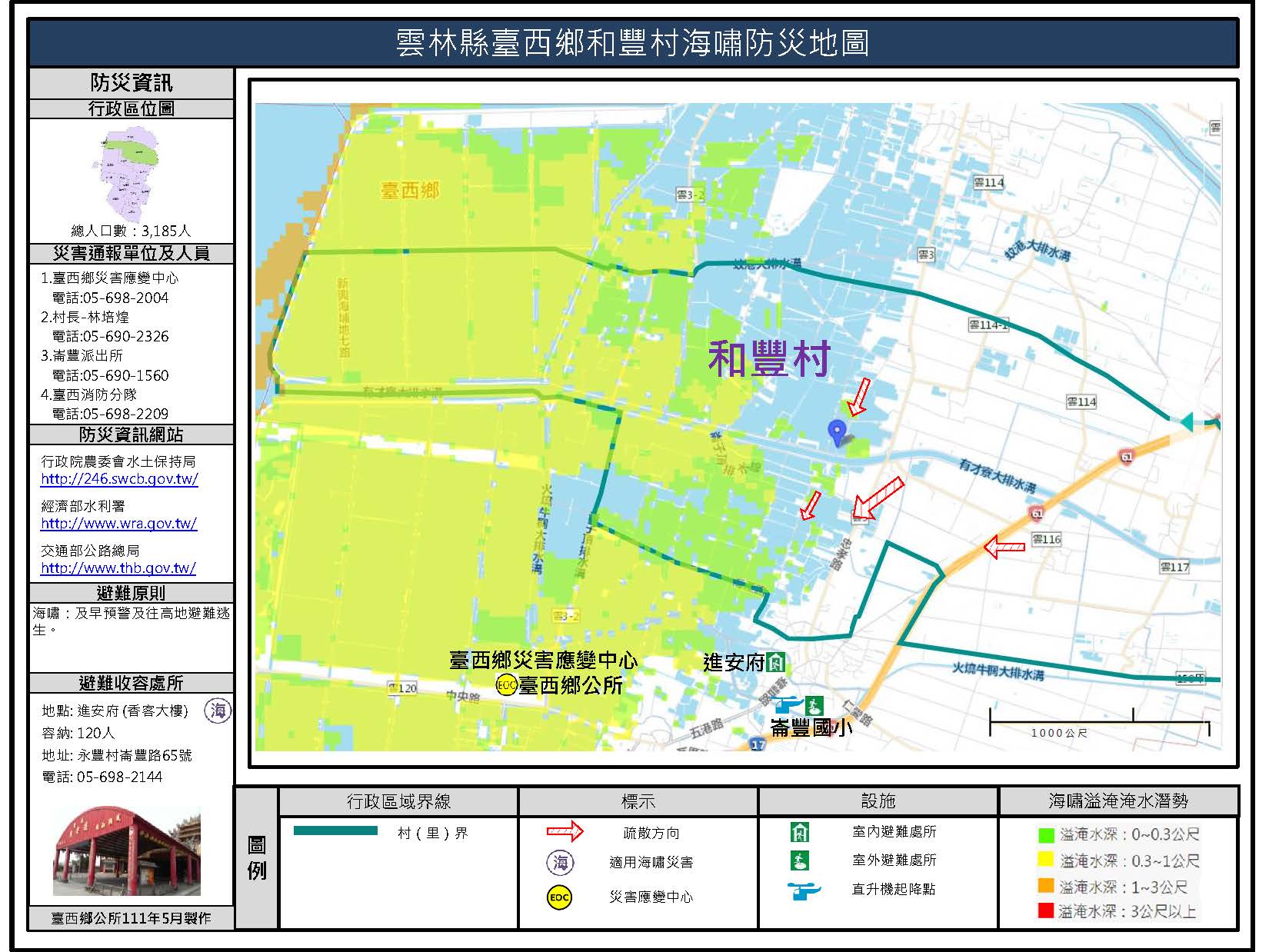Click the 進安府 map label

(x=734, y=662)
